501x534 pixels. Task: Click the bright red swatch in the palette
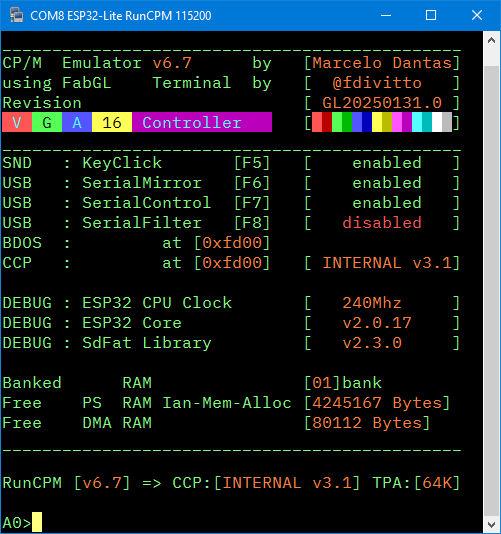[317, 122]
